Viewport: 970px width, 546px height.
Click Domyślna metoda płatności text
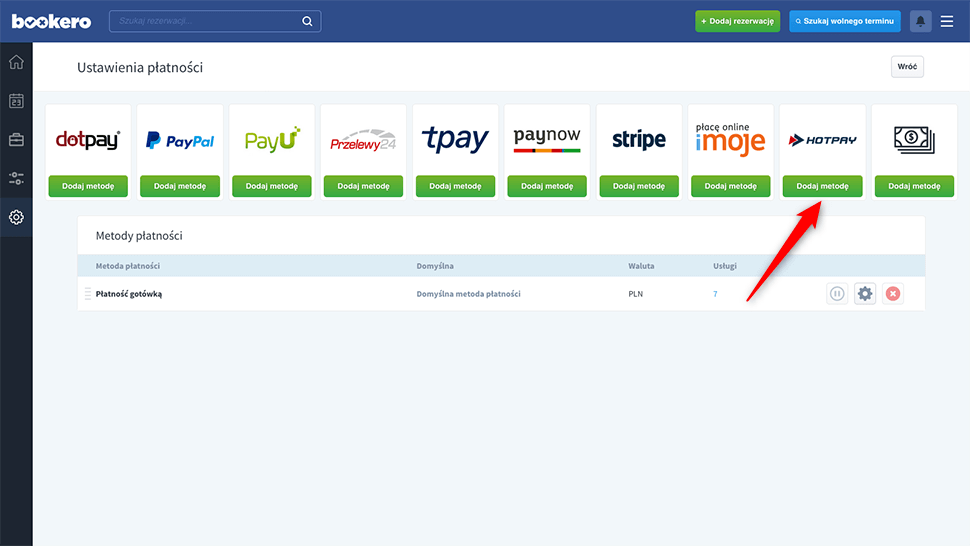pos(468,294)
